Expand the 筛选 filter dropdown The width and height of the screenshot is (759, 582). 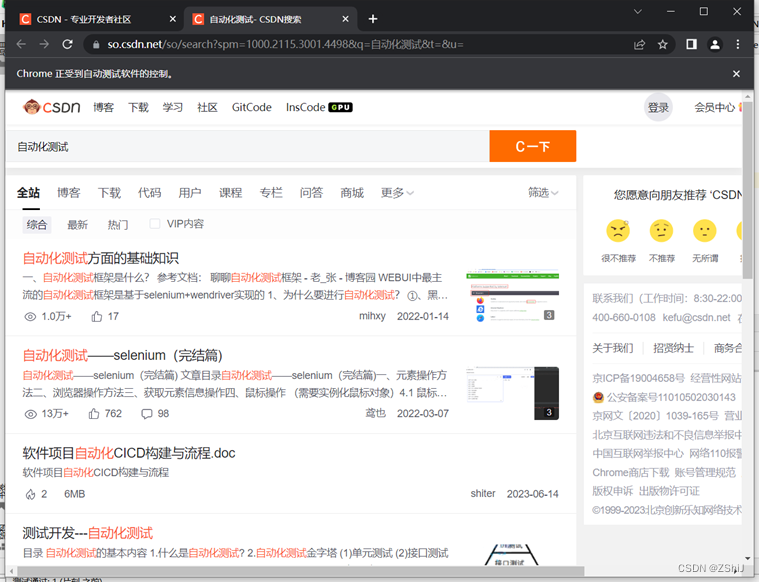(x=543, y=193)
